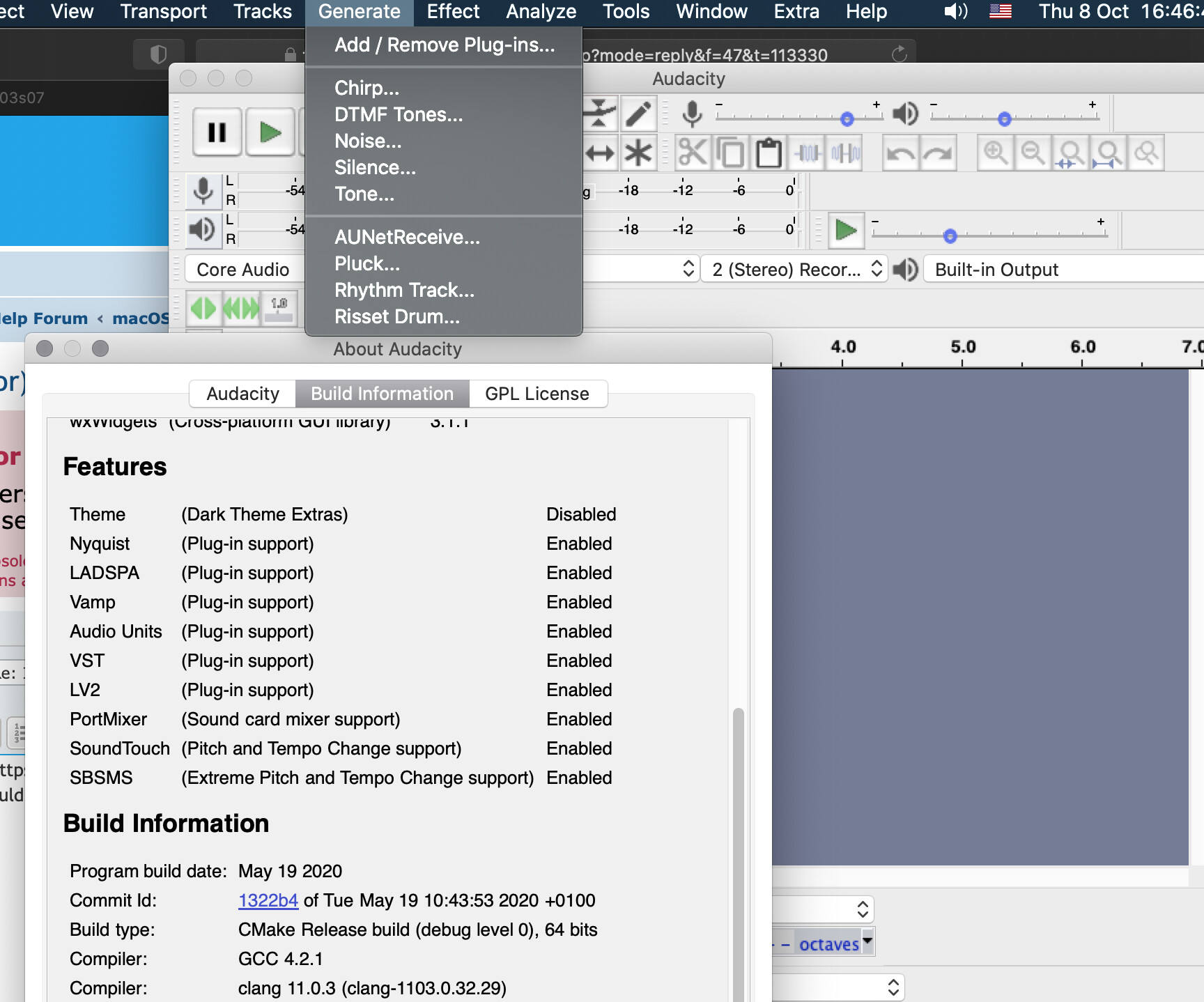
Task: Click the recording volume microphone icon in mixer
Action: click(x=692, y=113)
